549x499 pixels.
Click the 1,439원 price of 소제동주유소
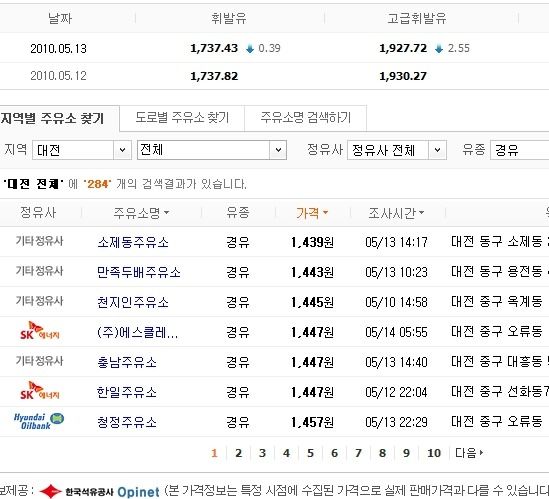click(312, 242)
